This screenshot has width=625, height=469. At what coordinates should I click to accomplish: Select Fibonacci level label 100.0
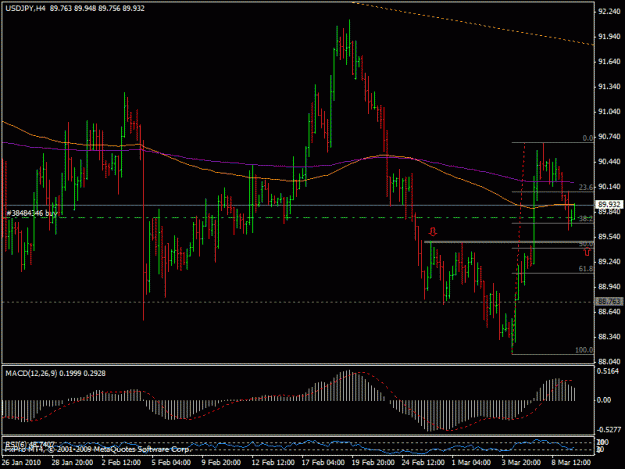(584, 350)
